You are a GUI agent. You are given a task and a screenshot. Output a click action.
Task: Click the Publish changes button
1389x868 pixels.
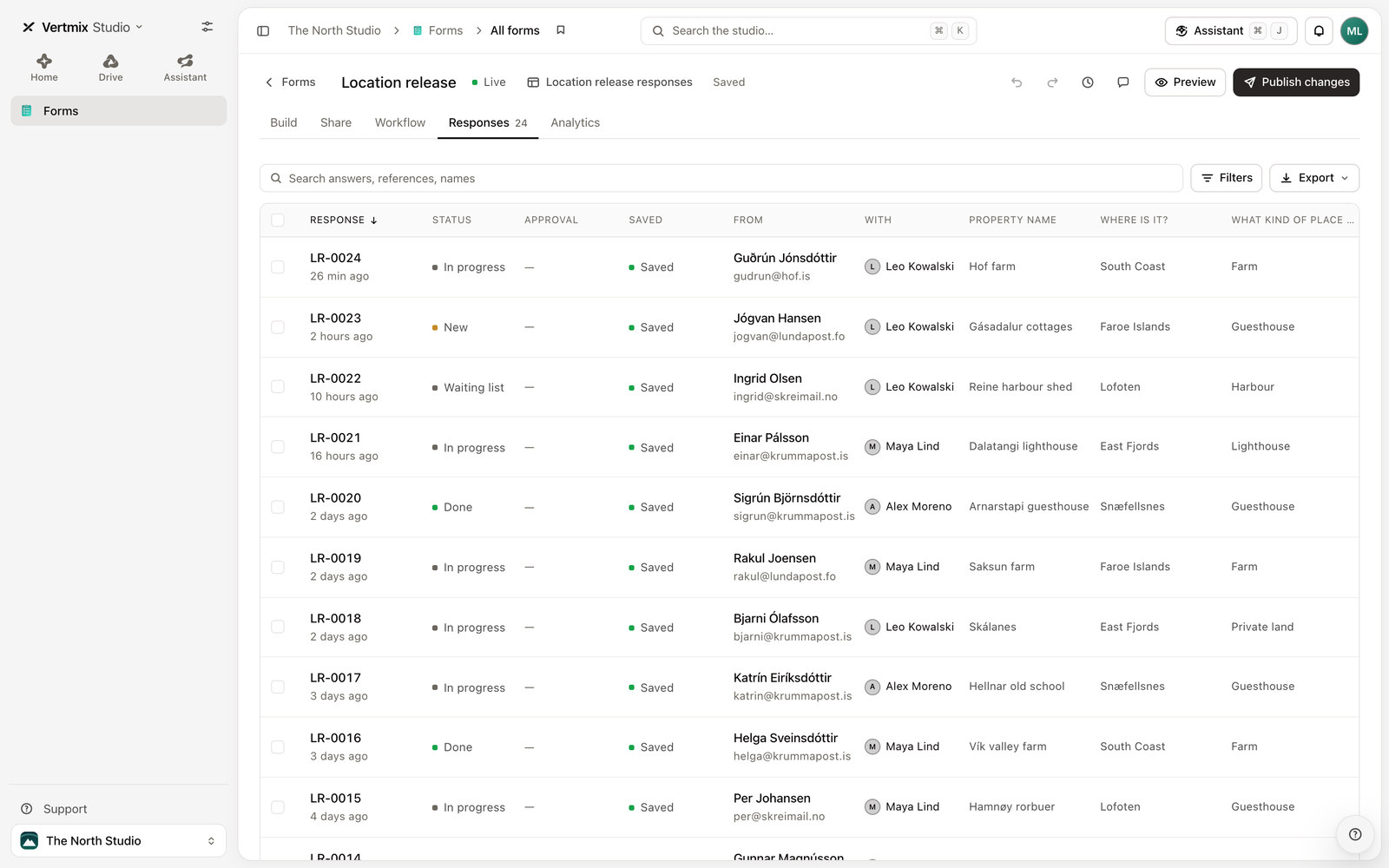pos(1296,82)
